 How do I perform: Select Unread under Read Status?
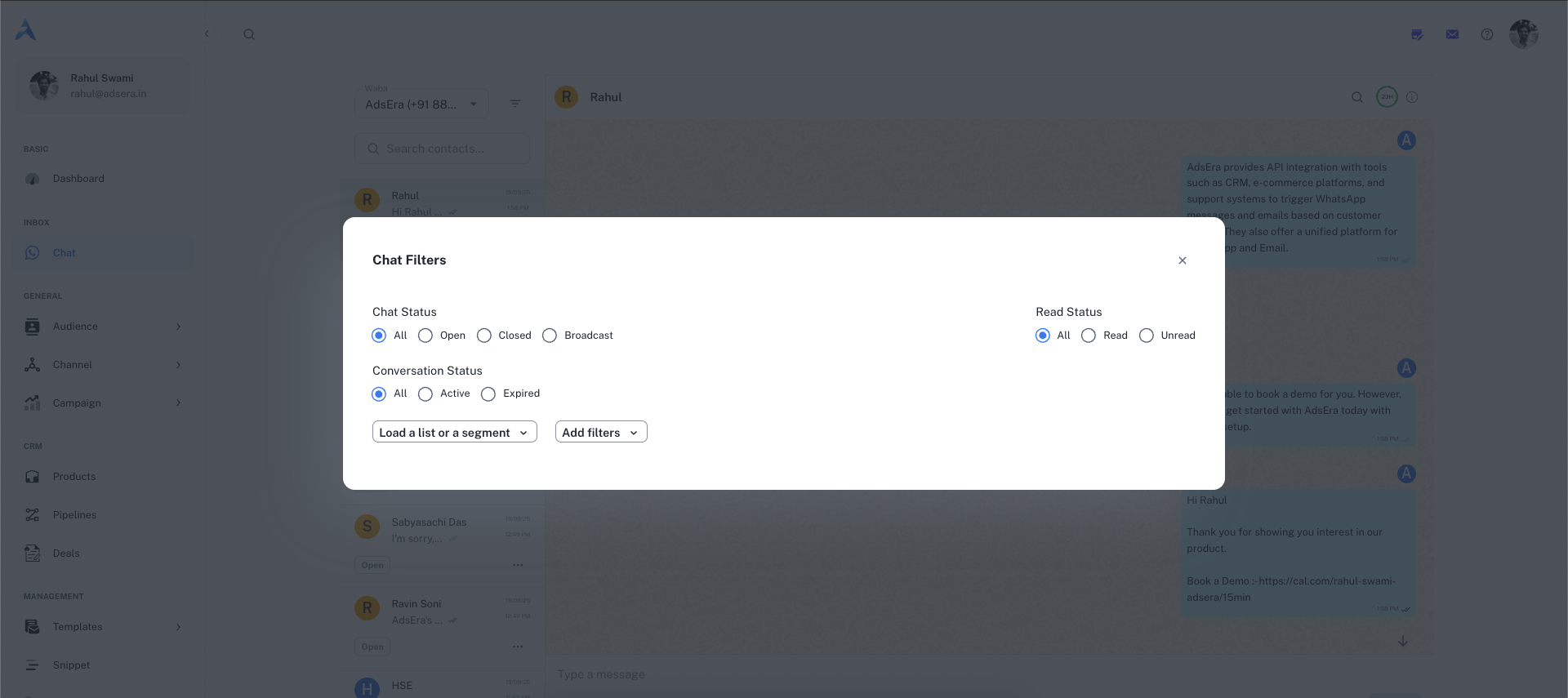point(1147,336)
